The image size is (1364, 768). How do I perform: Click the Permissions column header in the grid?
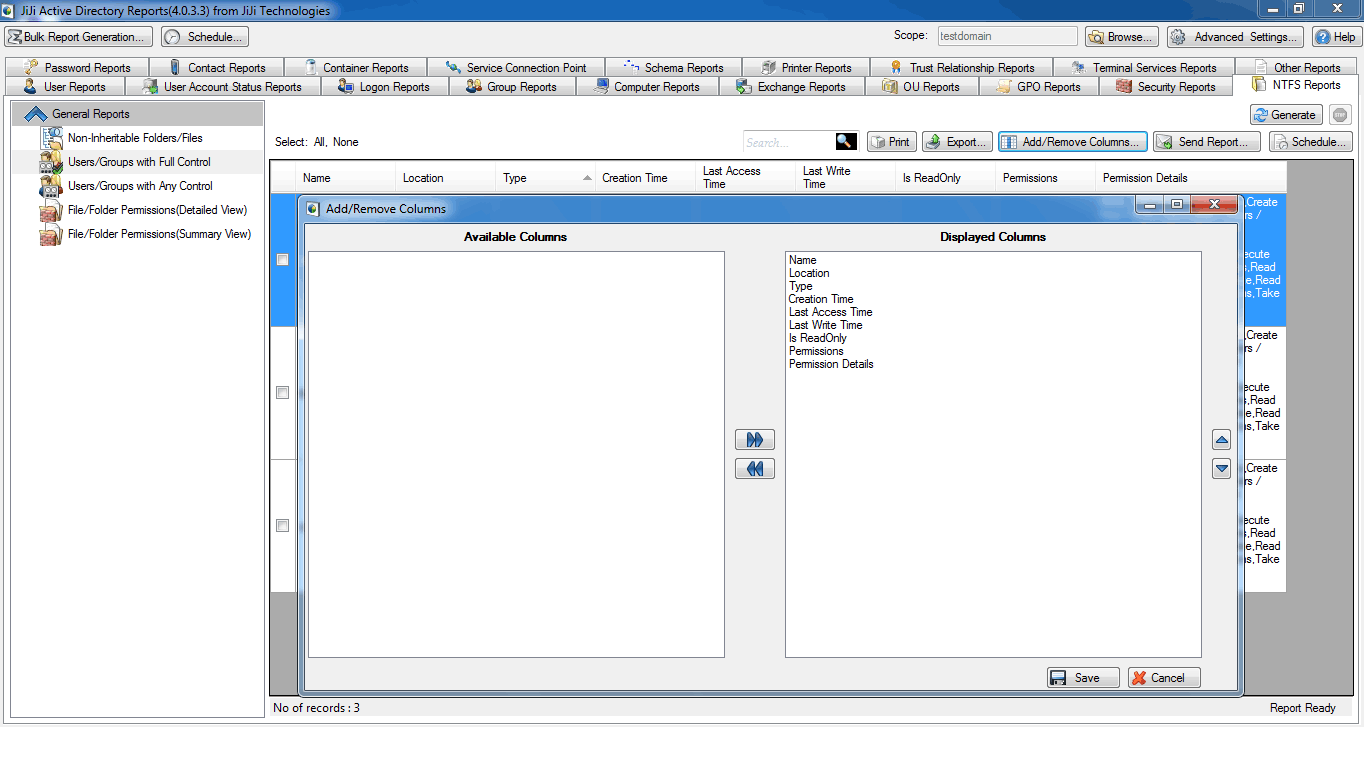tap(1045, 178)
